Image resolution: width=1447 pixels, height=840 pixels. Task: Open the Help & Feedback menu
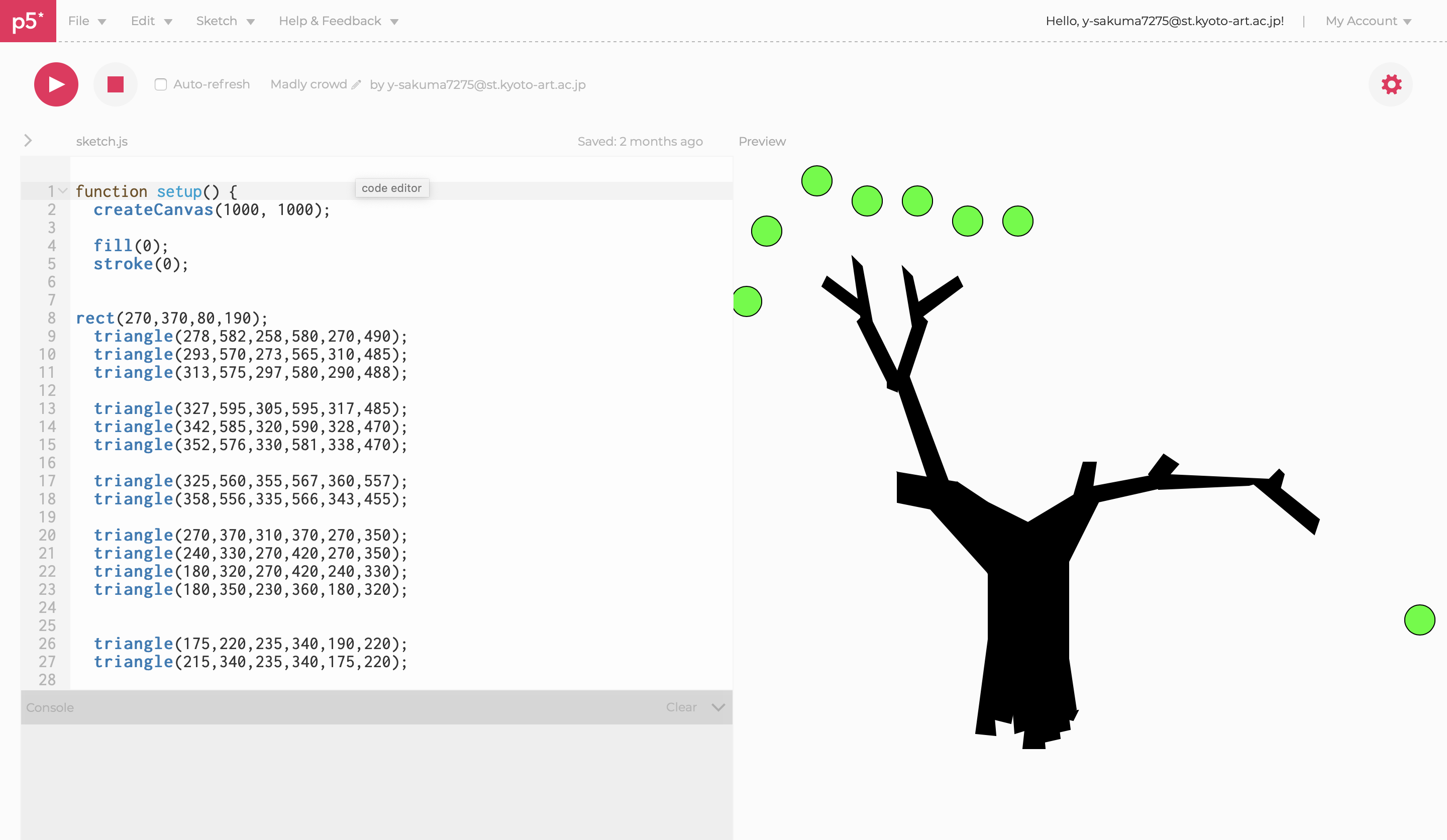tap(338, 21)
